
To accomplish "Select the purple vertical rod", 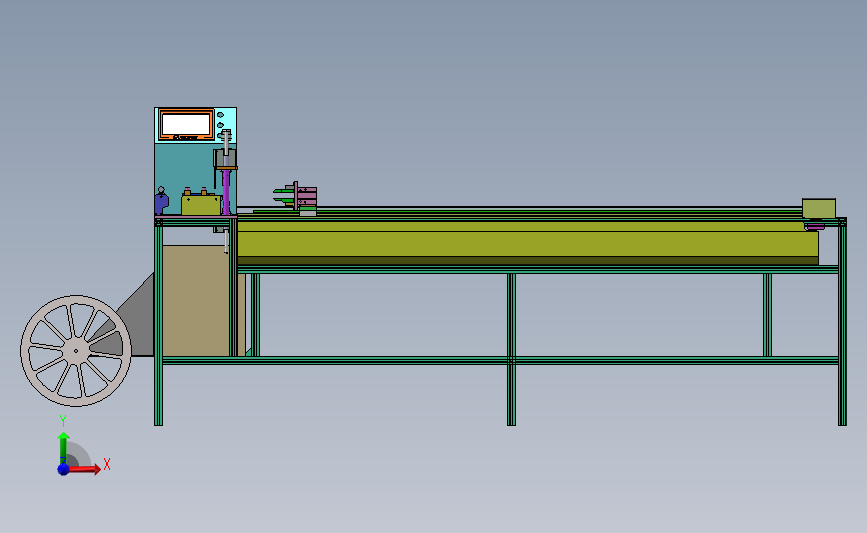I will [x=226, y=192].
